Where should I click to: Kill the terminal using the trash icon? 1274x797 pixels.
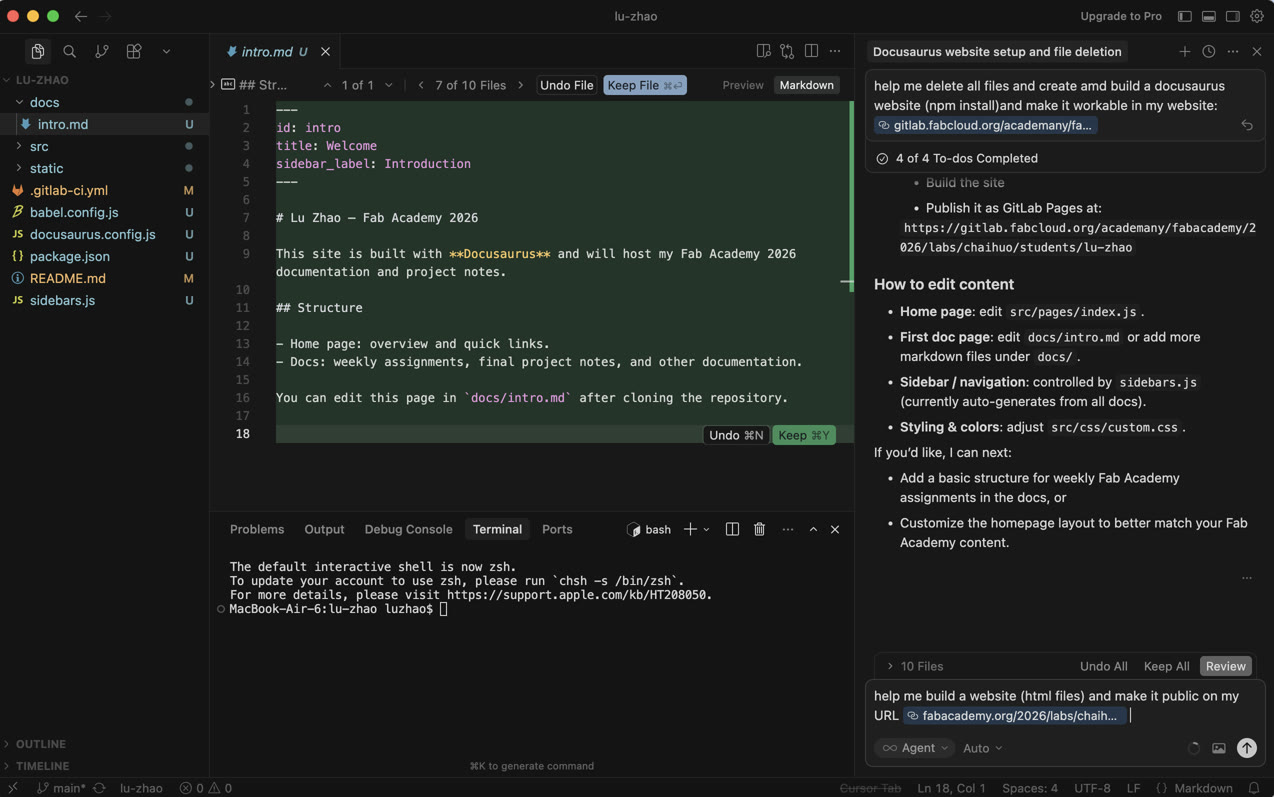[759, 529]
